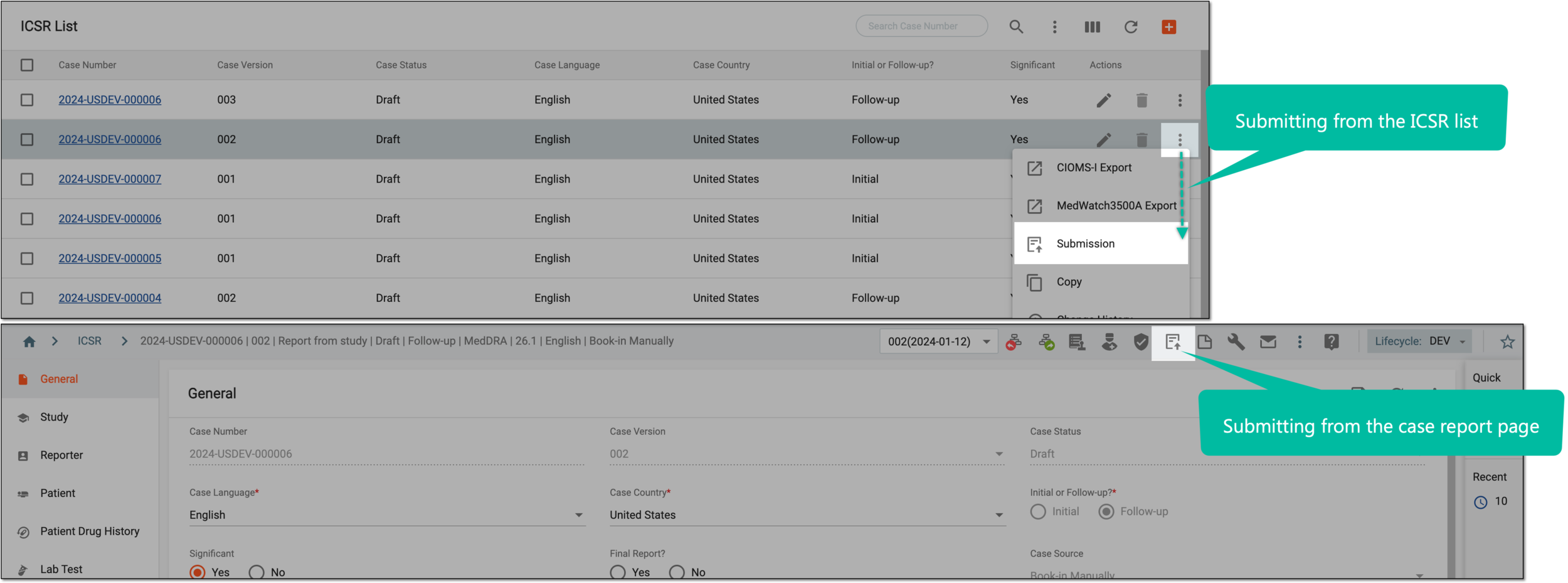Add a new ICSR with the plus button
The image size is (1568, 583).
click(1168, 26)
